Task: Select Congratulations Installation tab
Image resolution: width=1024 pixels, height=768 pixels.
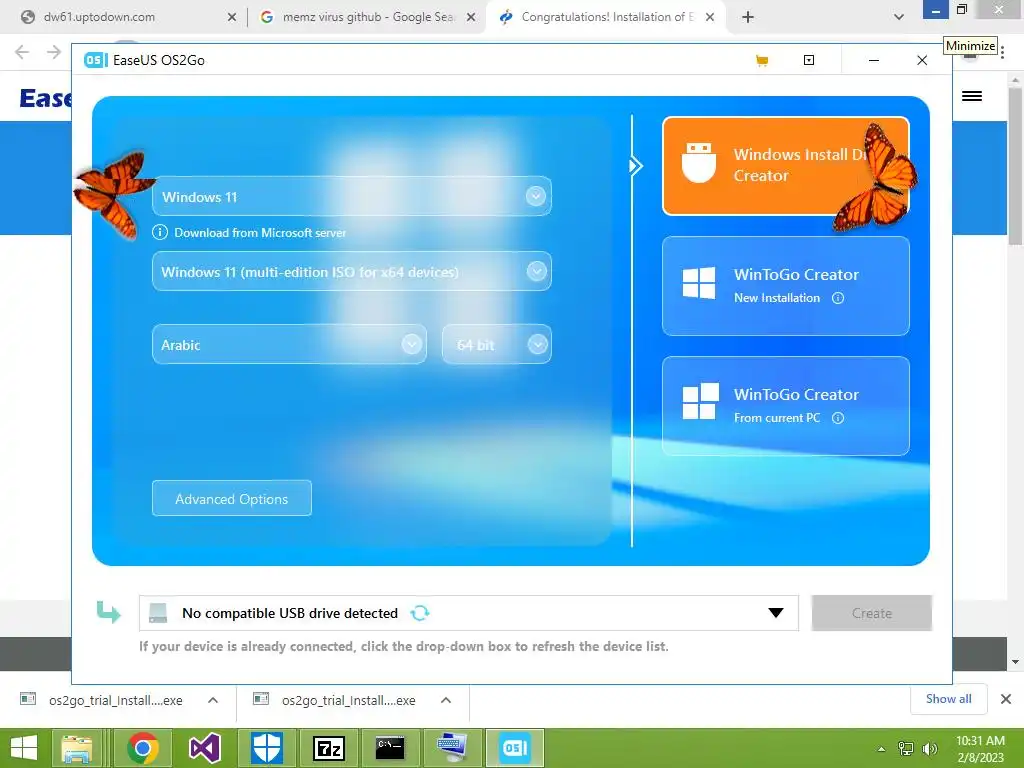Action: (x=604, y=17)
